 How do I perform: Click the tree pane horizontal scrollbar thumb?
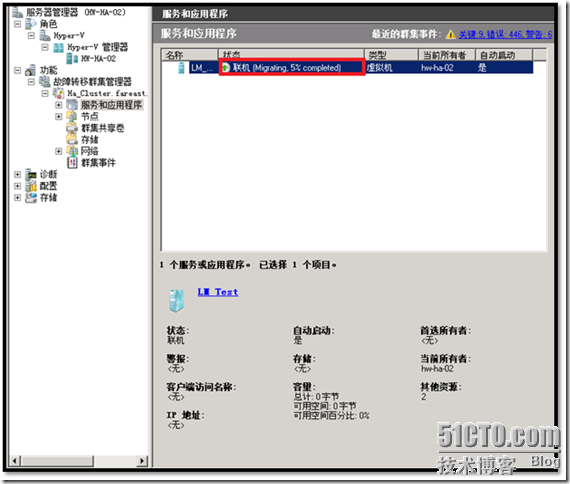pos(57,461)
